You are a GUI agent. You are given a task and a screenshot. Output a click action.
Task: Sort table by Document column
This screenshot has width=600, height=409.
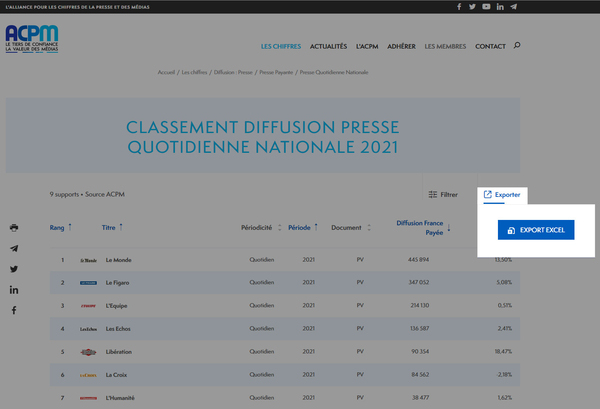pyautogui.click(x=351, y=228)
